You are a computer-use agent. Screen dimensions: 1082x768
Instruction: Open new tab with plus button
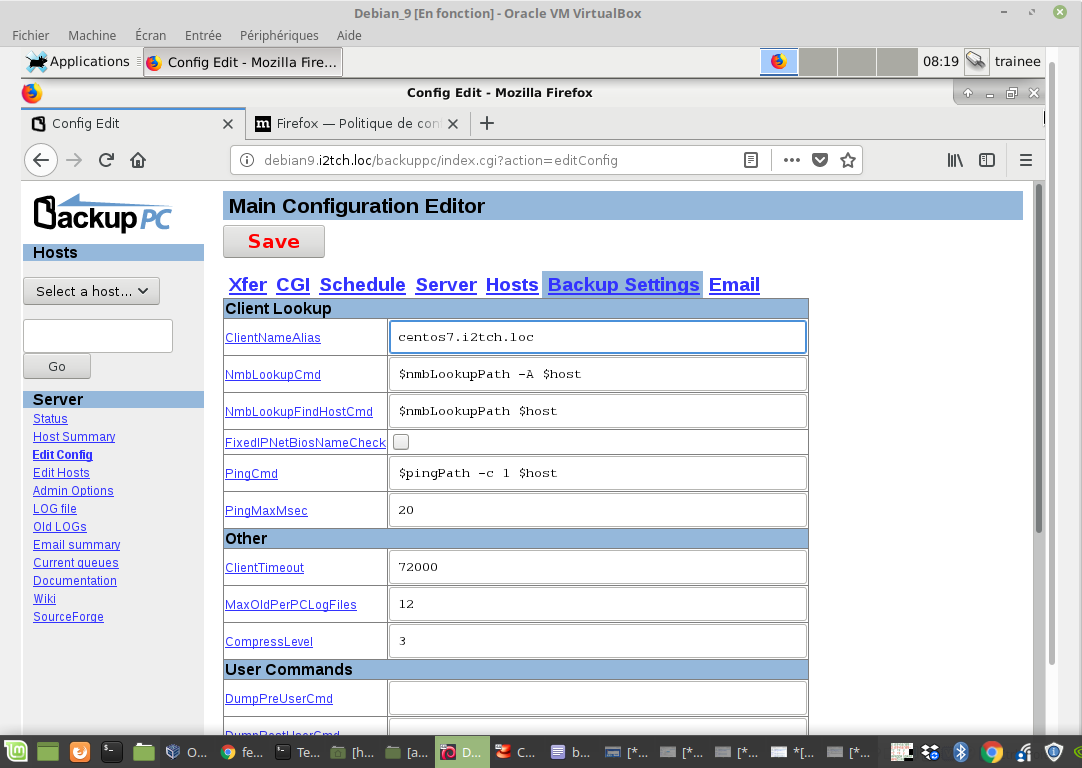pyautogui.click(x=487, y=124)
